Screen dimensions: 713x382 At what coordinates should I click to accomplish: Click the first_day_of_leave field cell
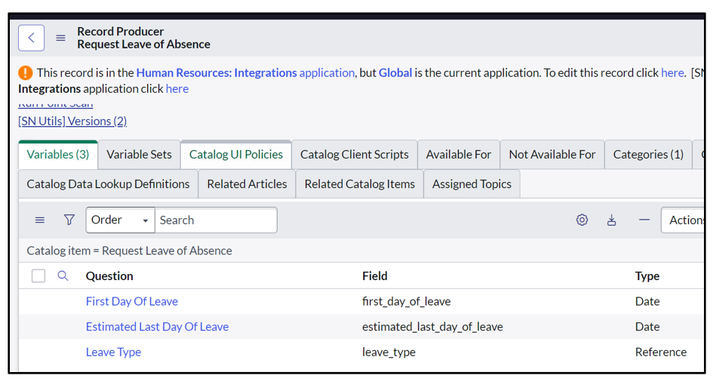407,301
